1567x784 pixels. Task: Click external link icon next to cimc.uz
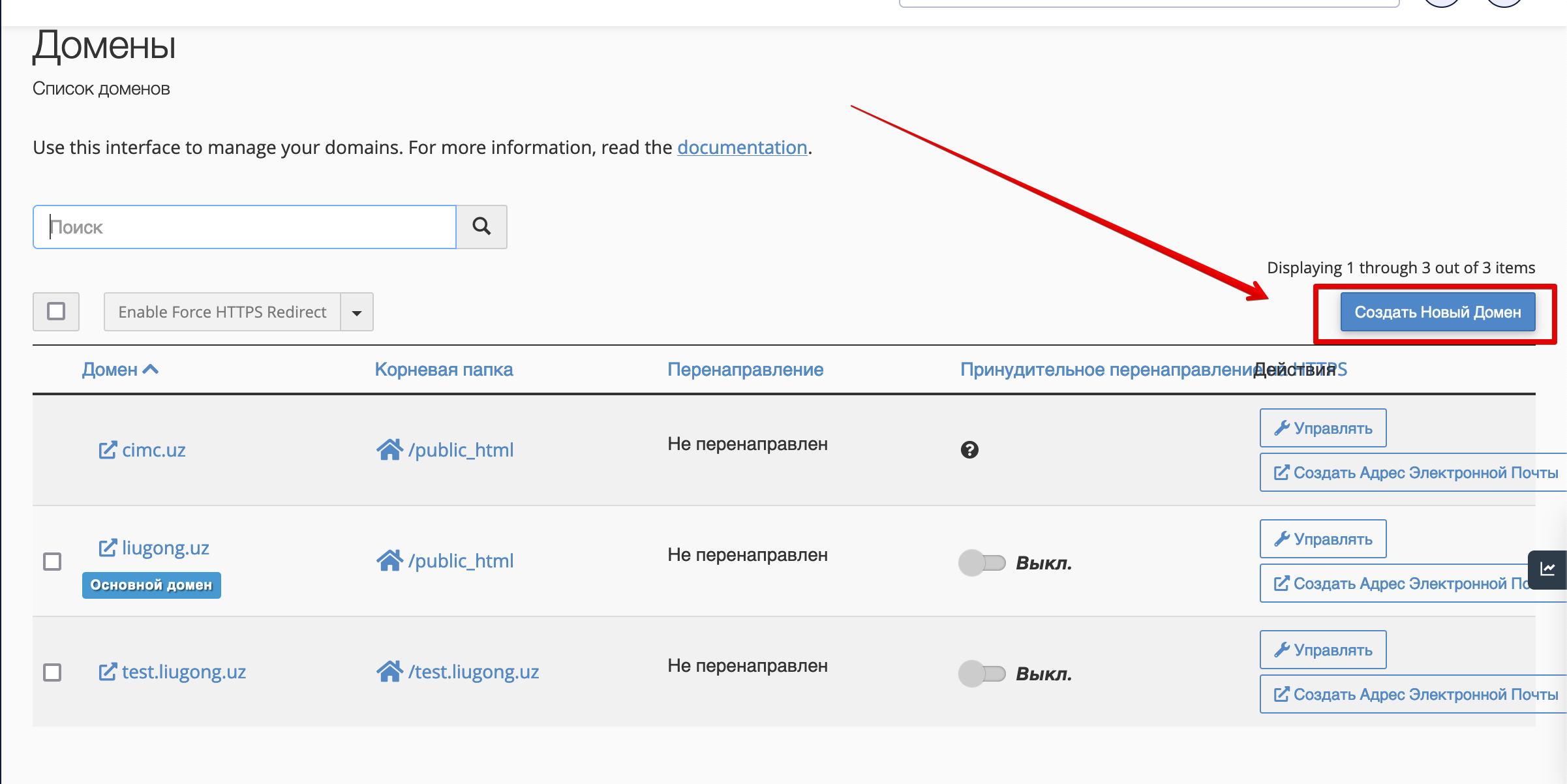pyautogui.click(x=108, y=450)
